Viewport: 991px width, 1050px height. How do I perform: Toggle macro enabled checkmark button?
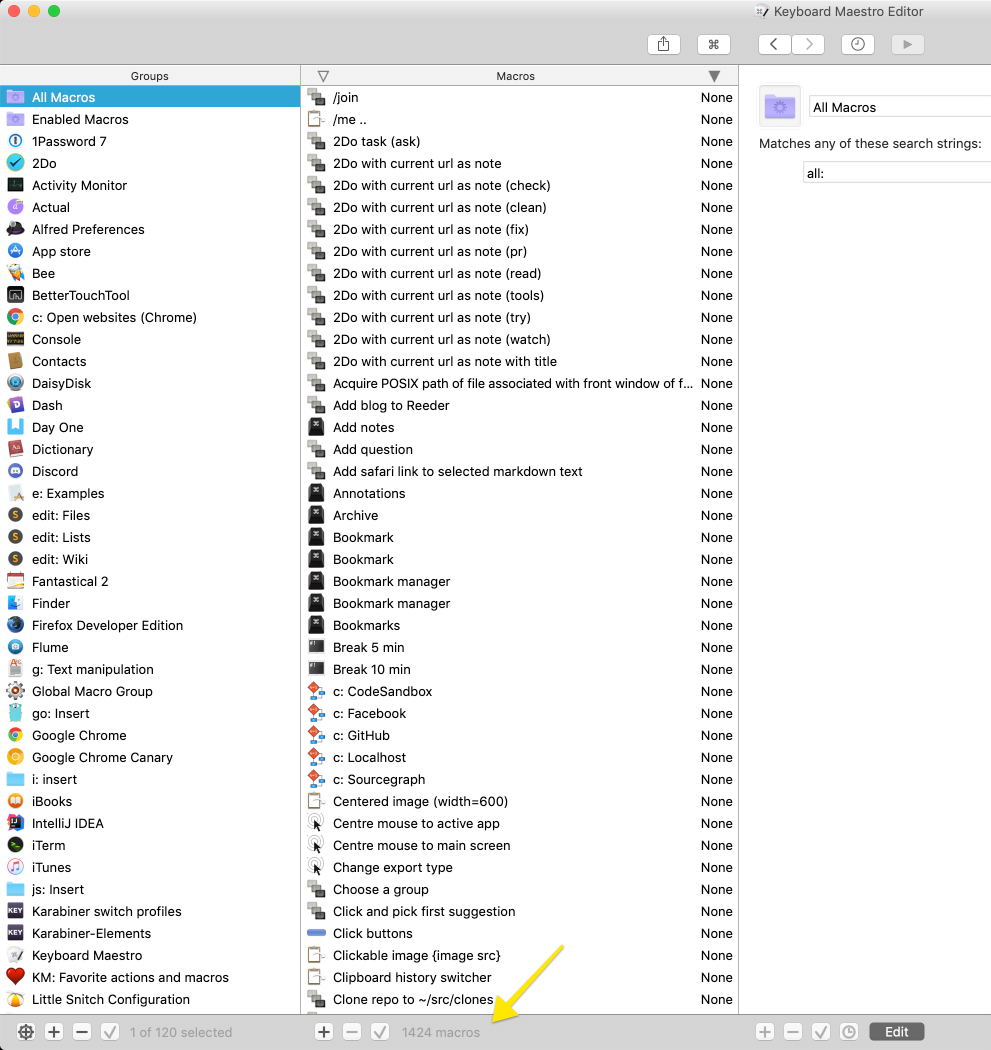pos(380,1032)
